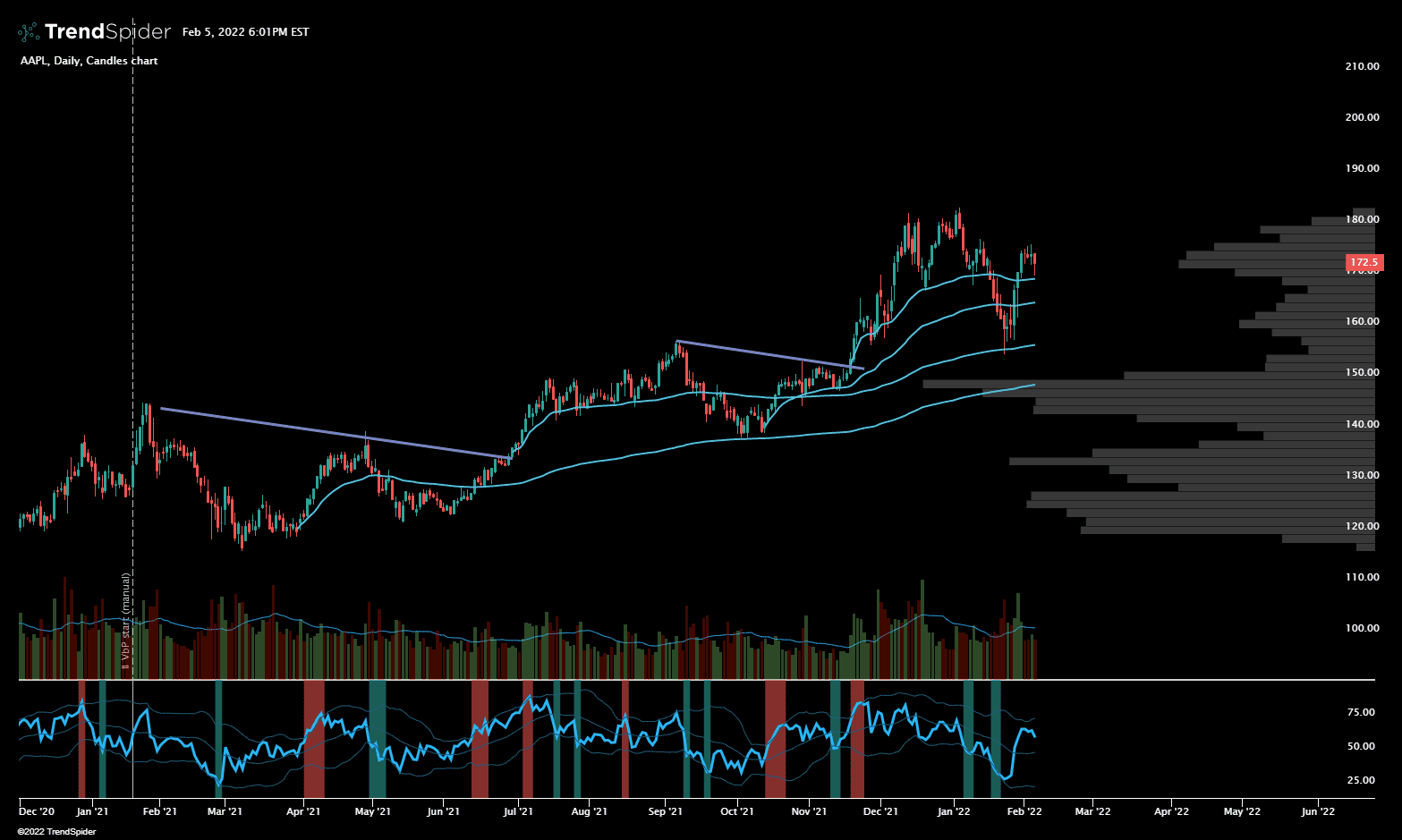Click the ©2022 TrendSpider copyright text

(56, 832)
